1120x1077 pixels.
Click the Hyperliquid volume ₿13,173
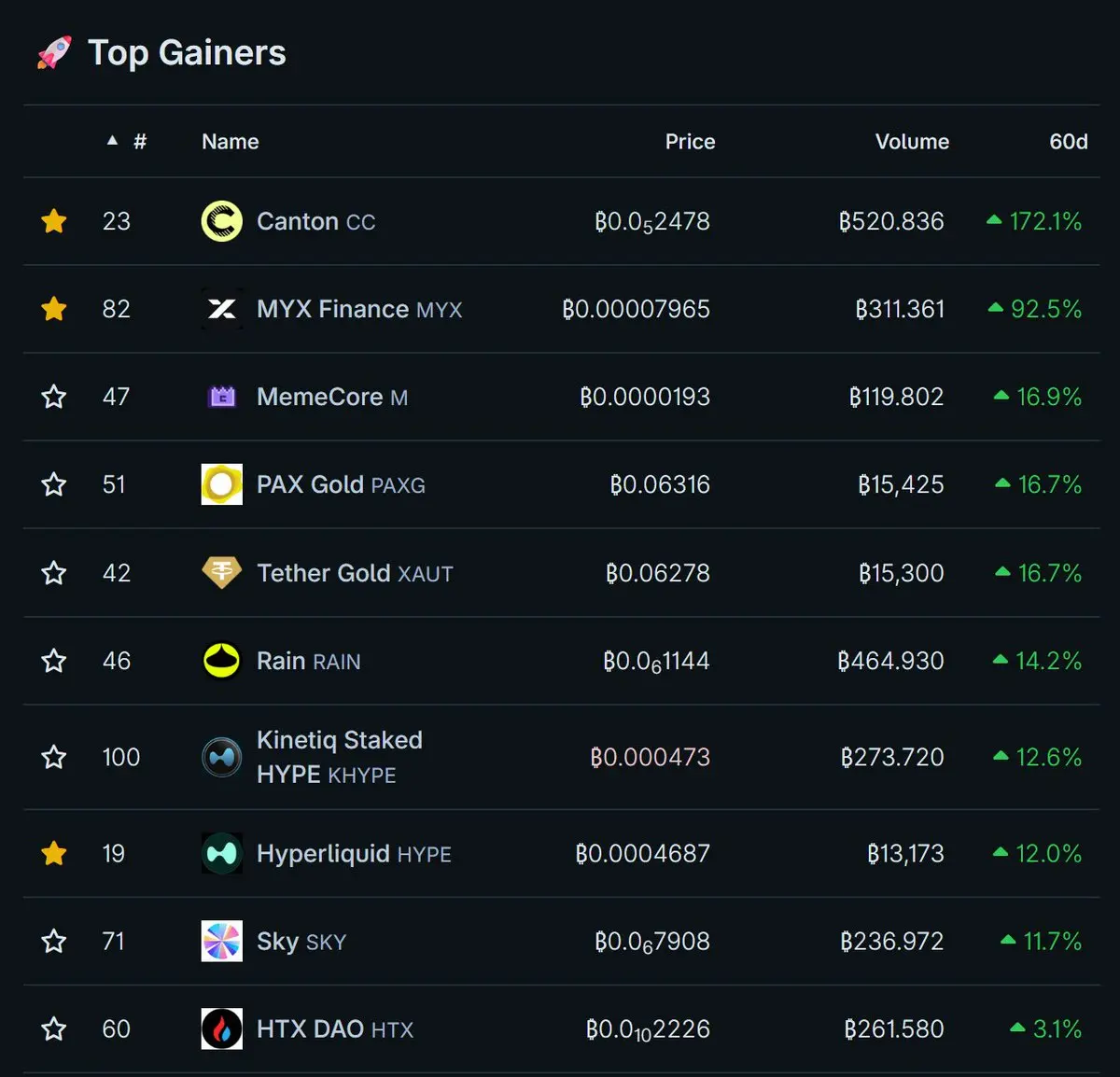click(905, 853)
